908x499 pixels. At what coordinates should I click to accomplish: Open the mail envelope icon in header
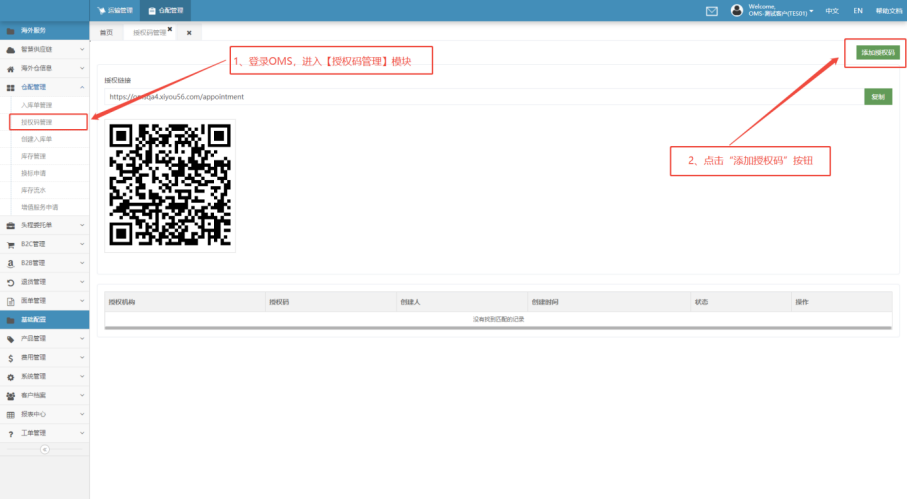click(712, 11)
